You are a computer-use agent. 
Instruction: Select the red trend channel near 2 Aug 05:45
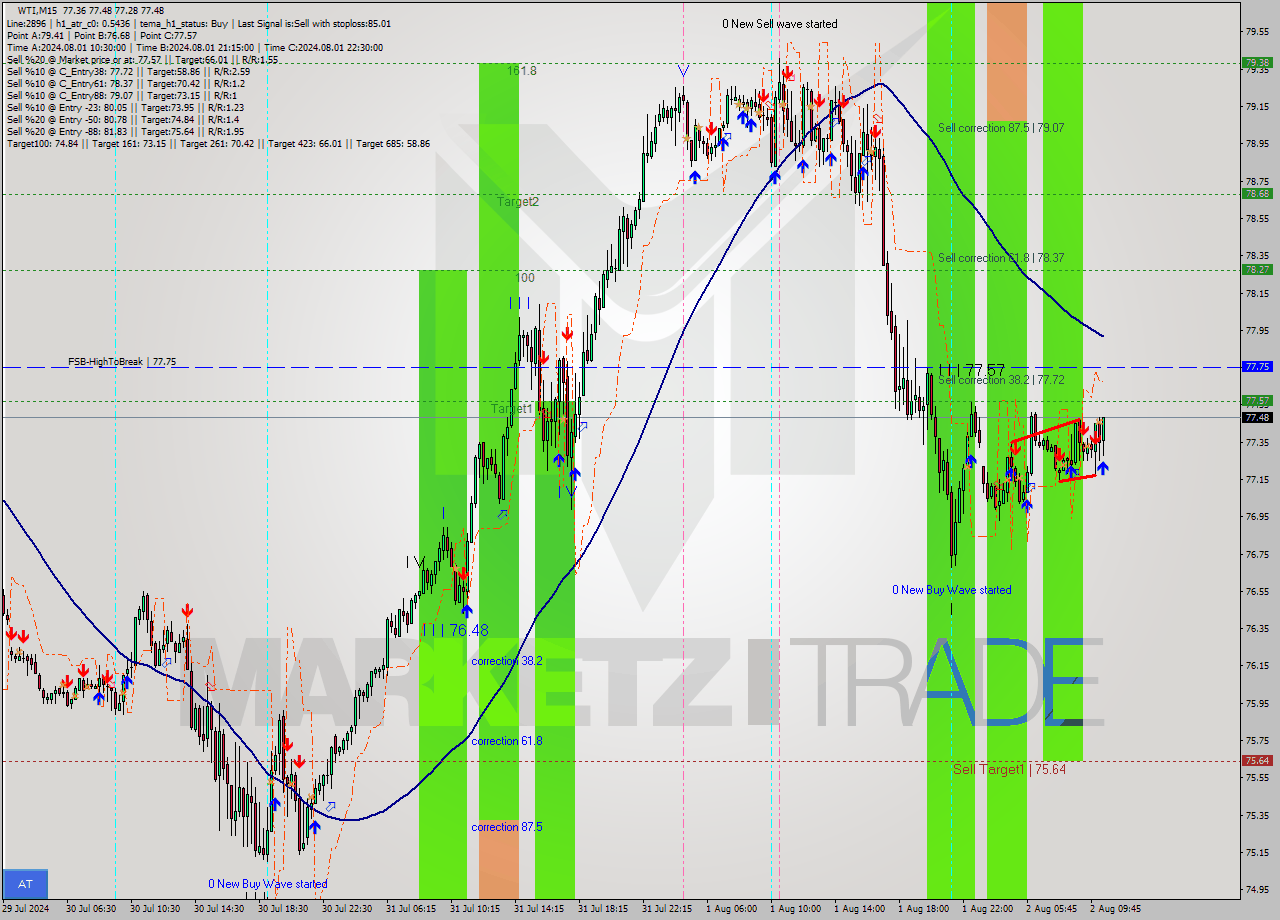click(1053, 451)
